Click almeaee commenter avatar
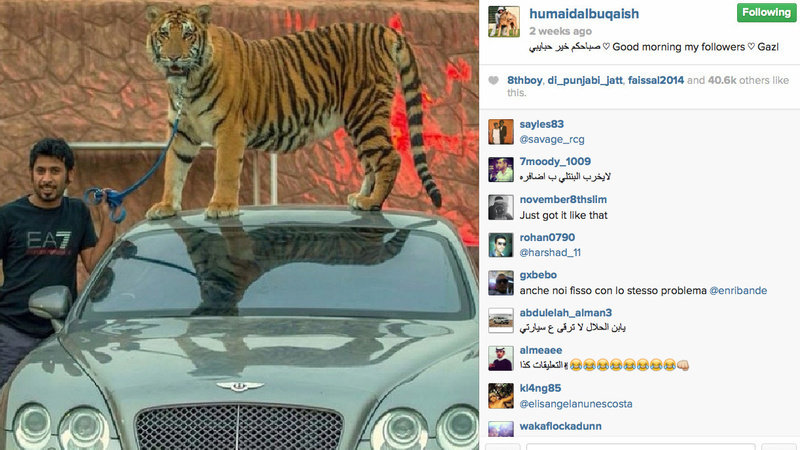The image size is (800, 450). coord(501,358)
